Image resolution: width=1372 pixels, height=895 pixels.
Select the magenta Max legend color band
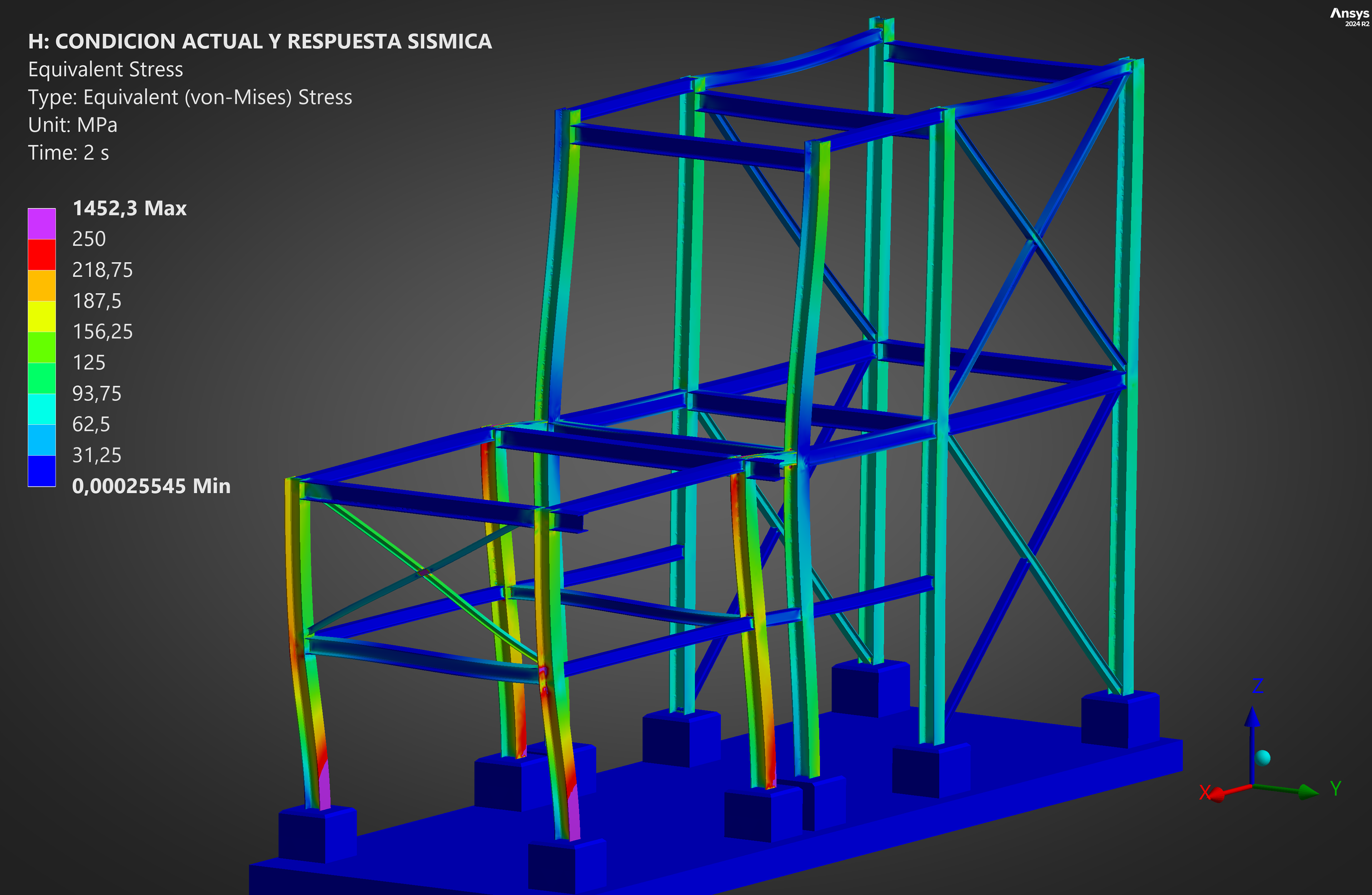[41, 224]
